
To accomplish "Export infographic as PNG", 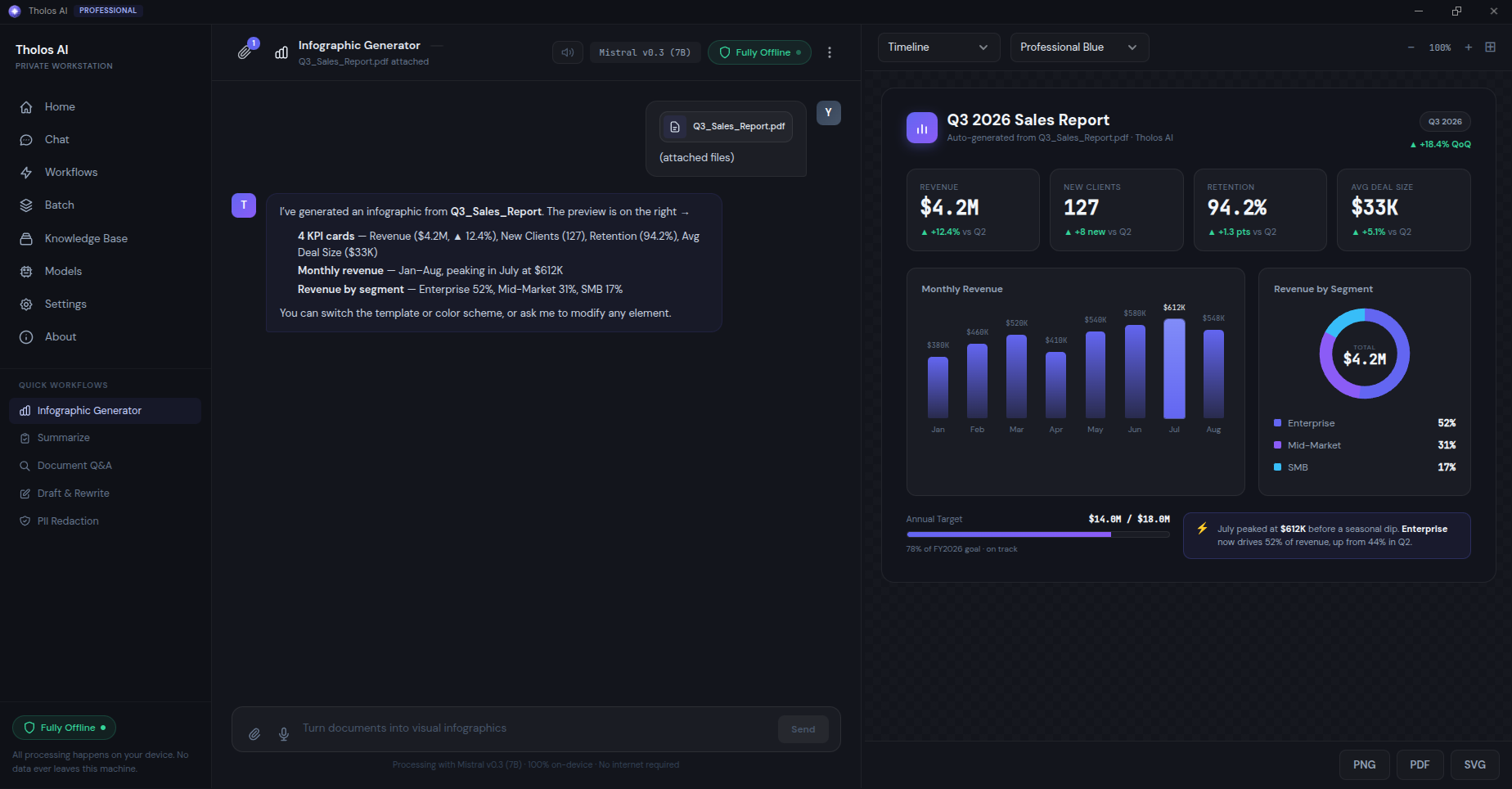I will (x=1364, y=764).
